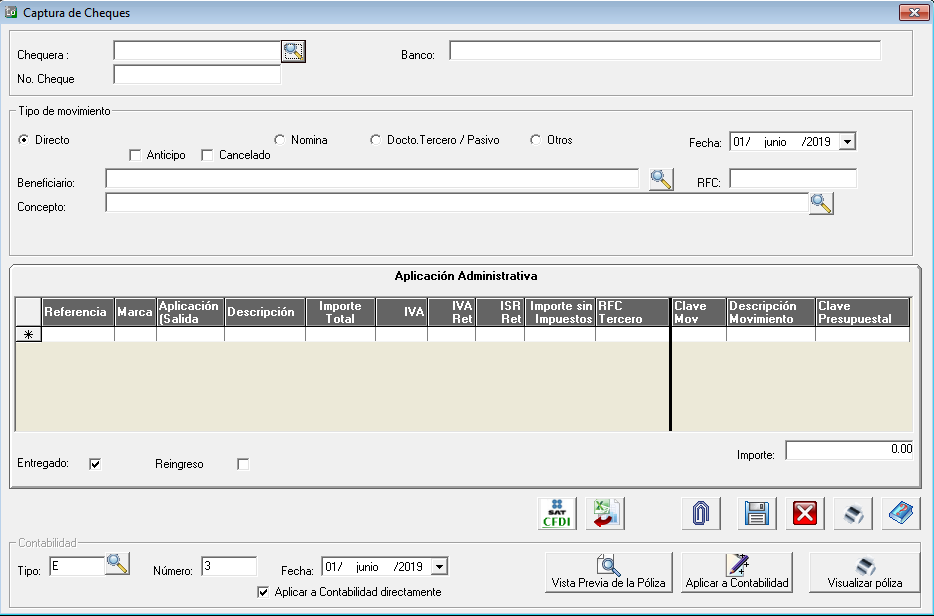Toggle the Entregado checkbox
This screenshot has height=616, width=934.
(96, 464)
